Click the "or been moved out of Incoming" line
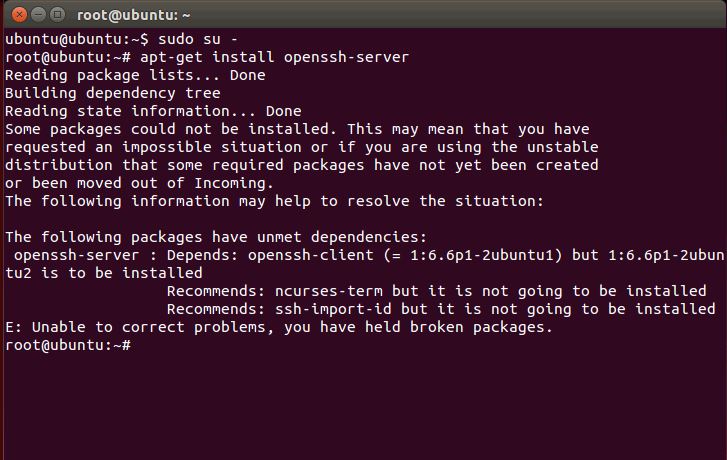This screenshot has width=727, height=460. click(139, 183)
